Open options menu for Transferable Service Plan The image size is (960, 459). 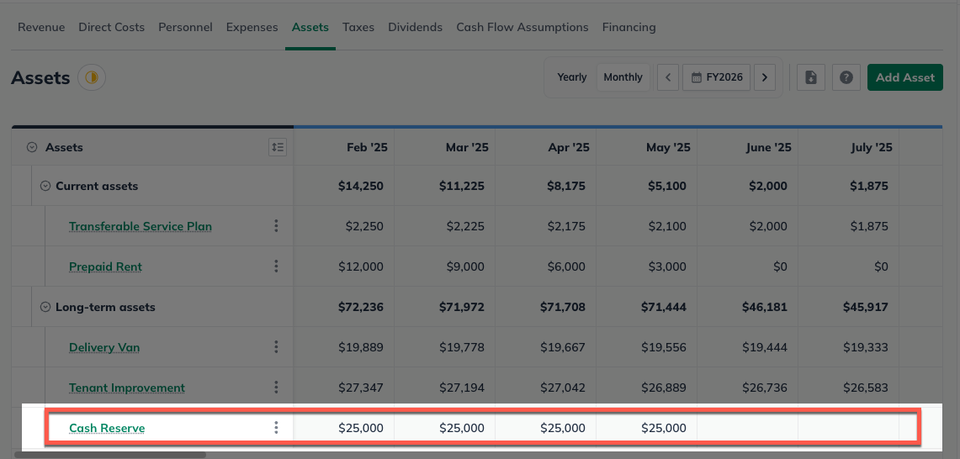[x=276, y=226]
